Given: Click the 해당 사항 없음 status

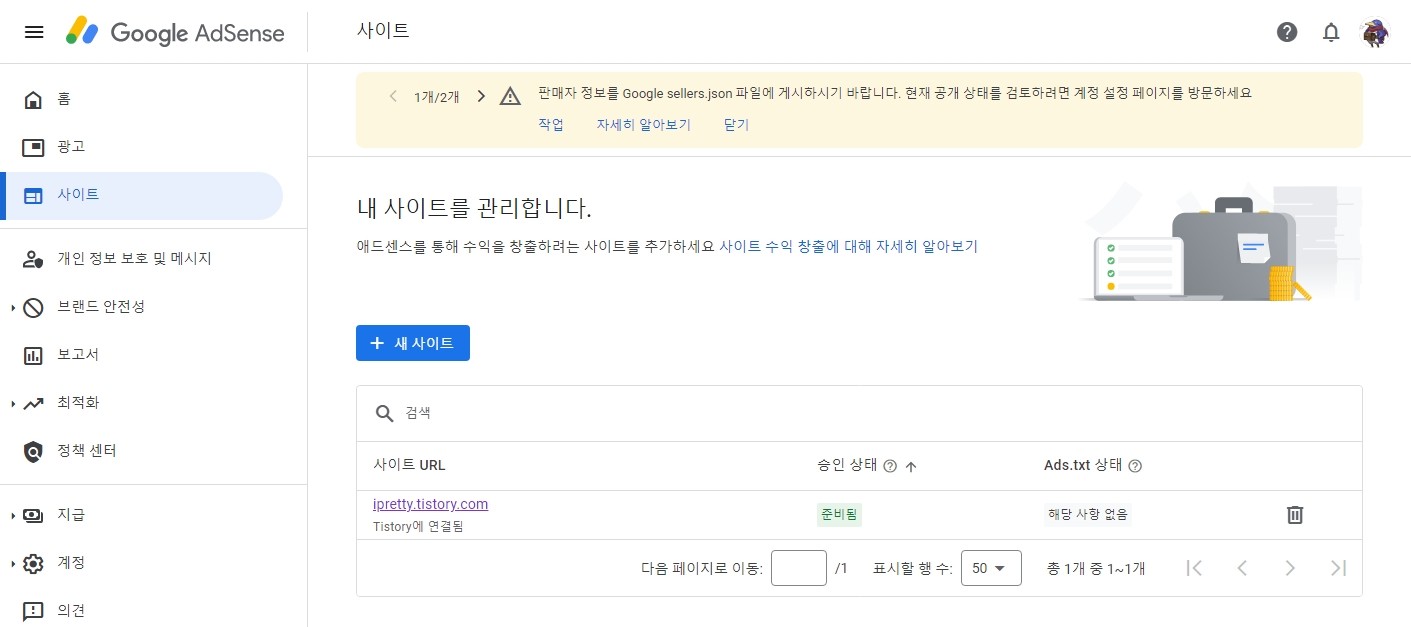Looking at the screenshot, I should (1088, 514).
